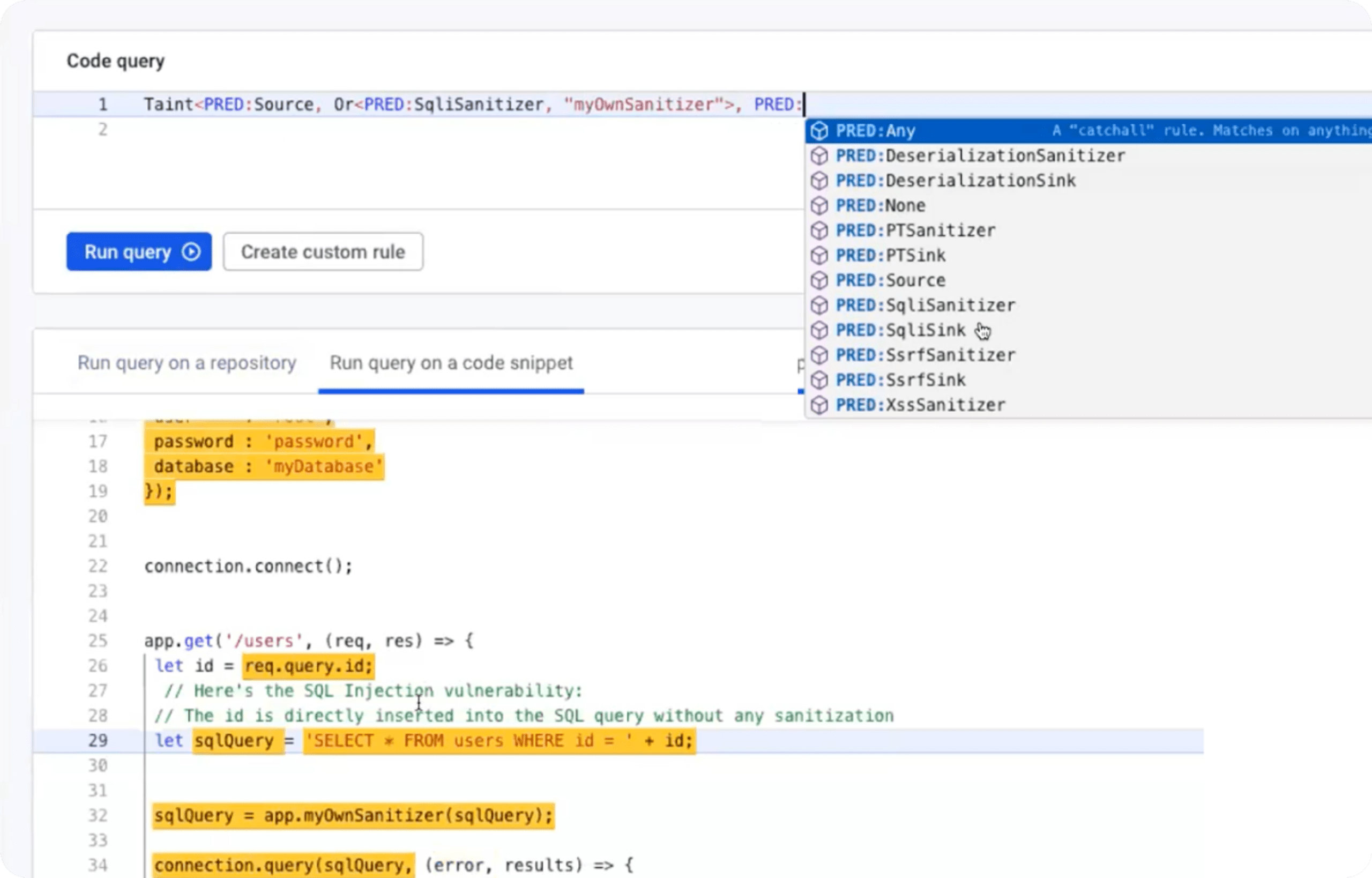Image resolution: width=1372 pixels, height=878 pixels.
Task: Choose PRED:SsrfSanitizer suggestion entry
Action: click(x=925, y=355)
